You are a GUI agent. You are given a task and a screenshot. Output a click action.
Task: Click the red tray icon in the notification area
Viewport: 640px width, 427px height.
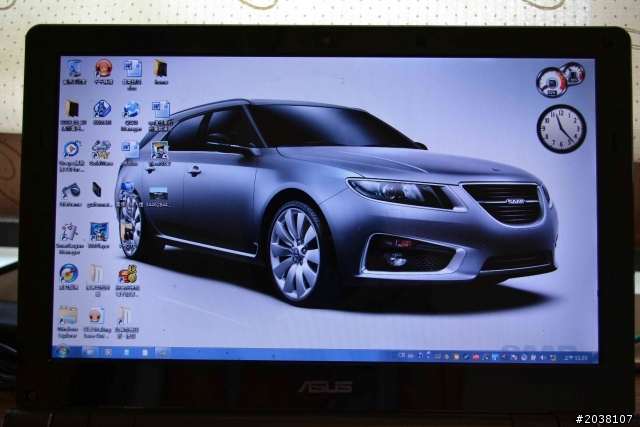476,357
